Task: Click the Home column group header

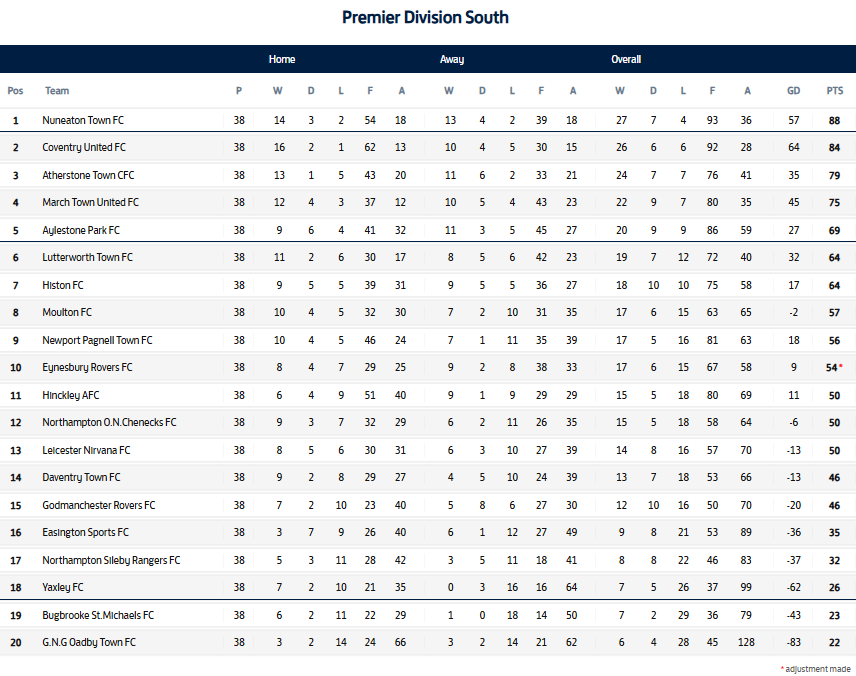Action: [x=282, y=60]
